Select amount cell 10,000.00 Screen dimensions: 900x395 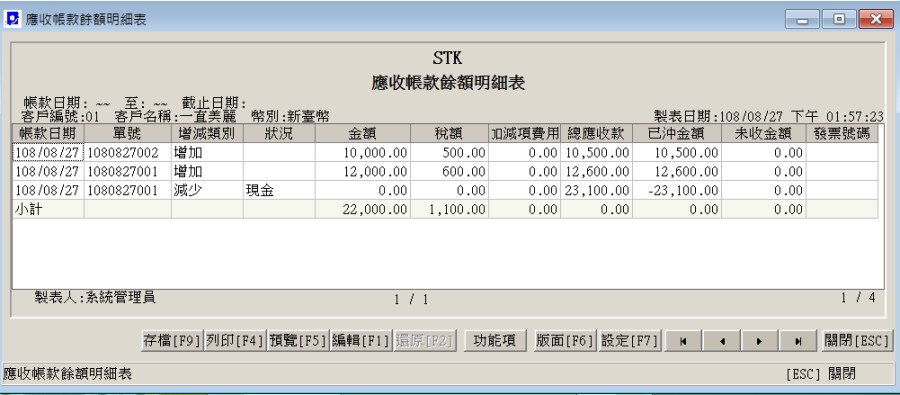tap(363, 152)
